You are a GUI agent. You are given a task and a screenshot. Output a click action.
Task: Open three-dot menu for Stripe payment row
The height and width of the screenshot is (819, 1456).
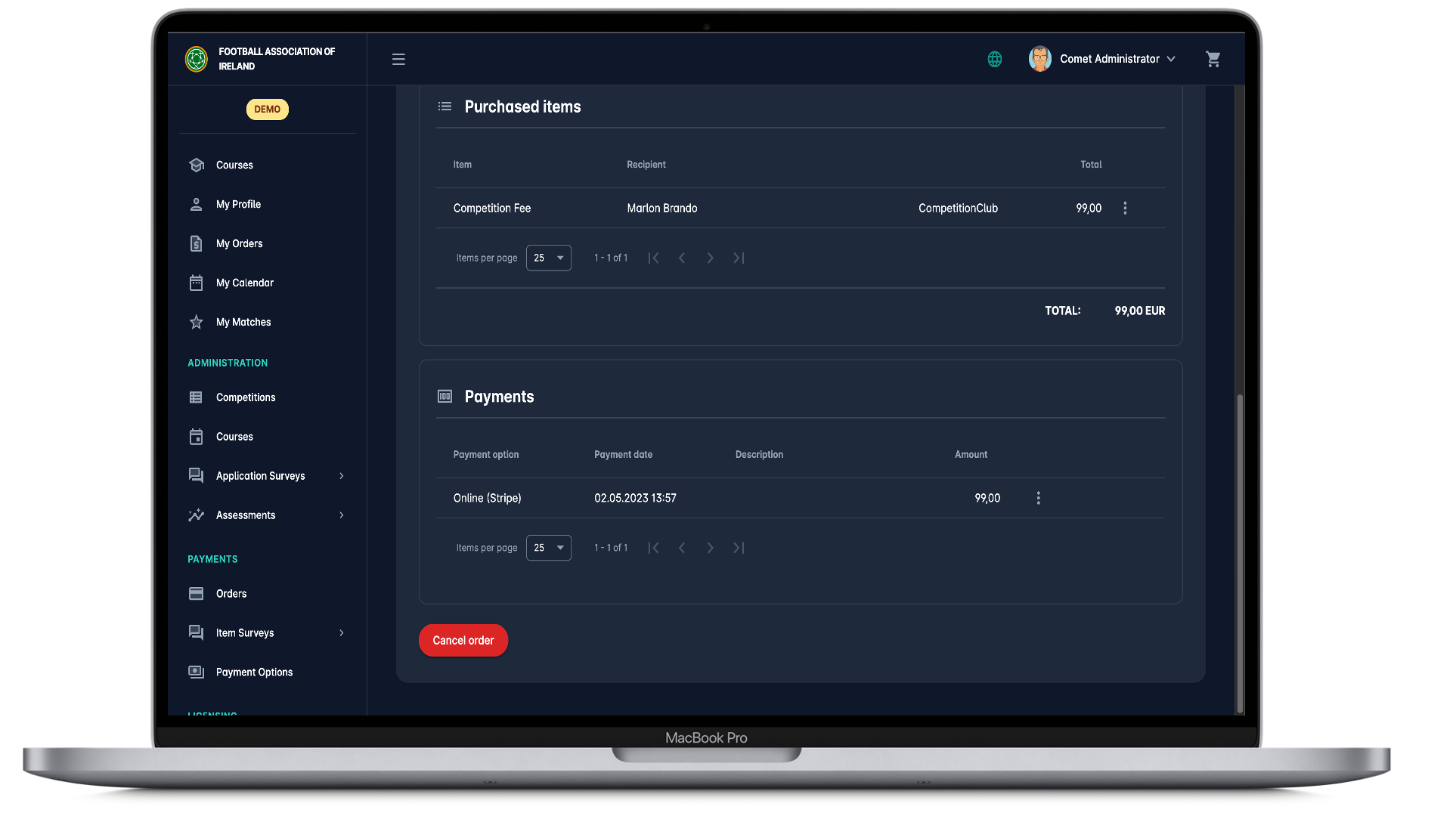[x=1038, y=498]
